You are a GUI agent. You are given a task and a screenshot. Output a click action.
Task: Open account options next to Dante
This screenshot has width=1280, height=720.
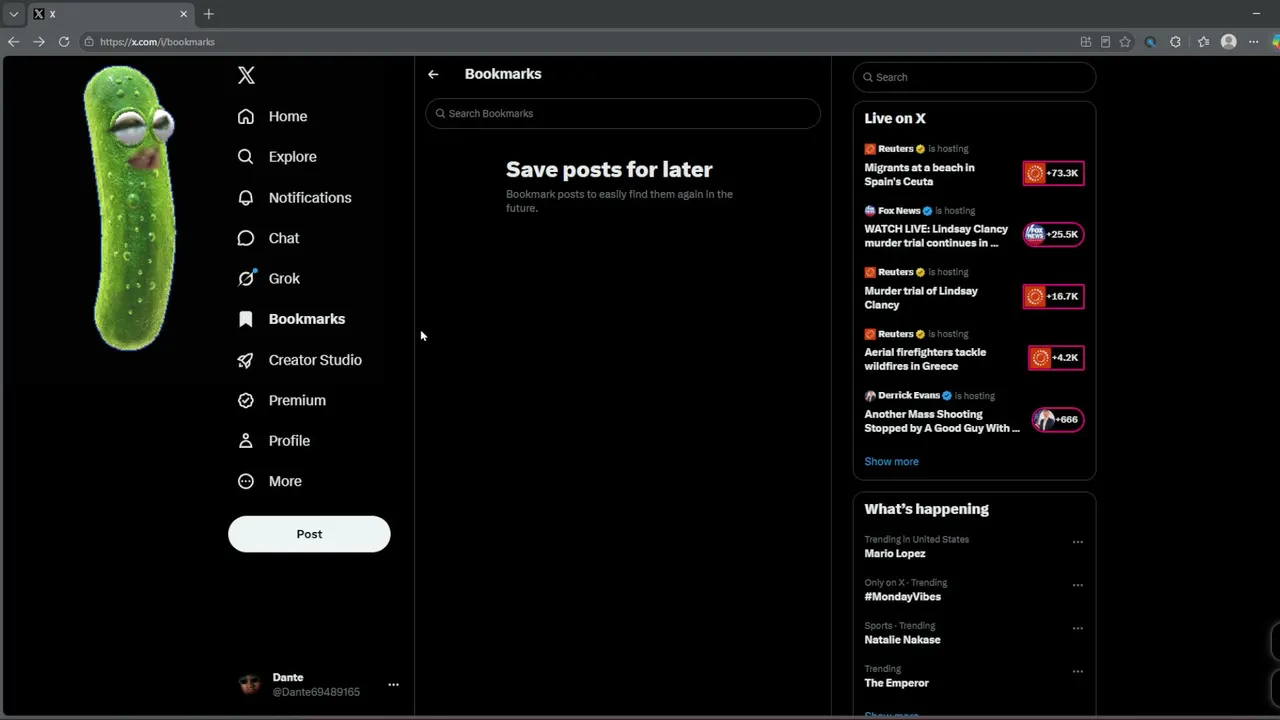click(393, 685)
